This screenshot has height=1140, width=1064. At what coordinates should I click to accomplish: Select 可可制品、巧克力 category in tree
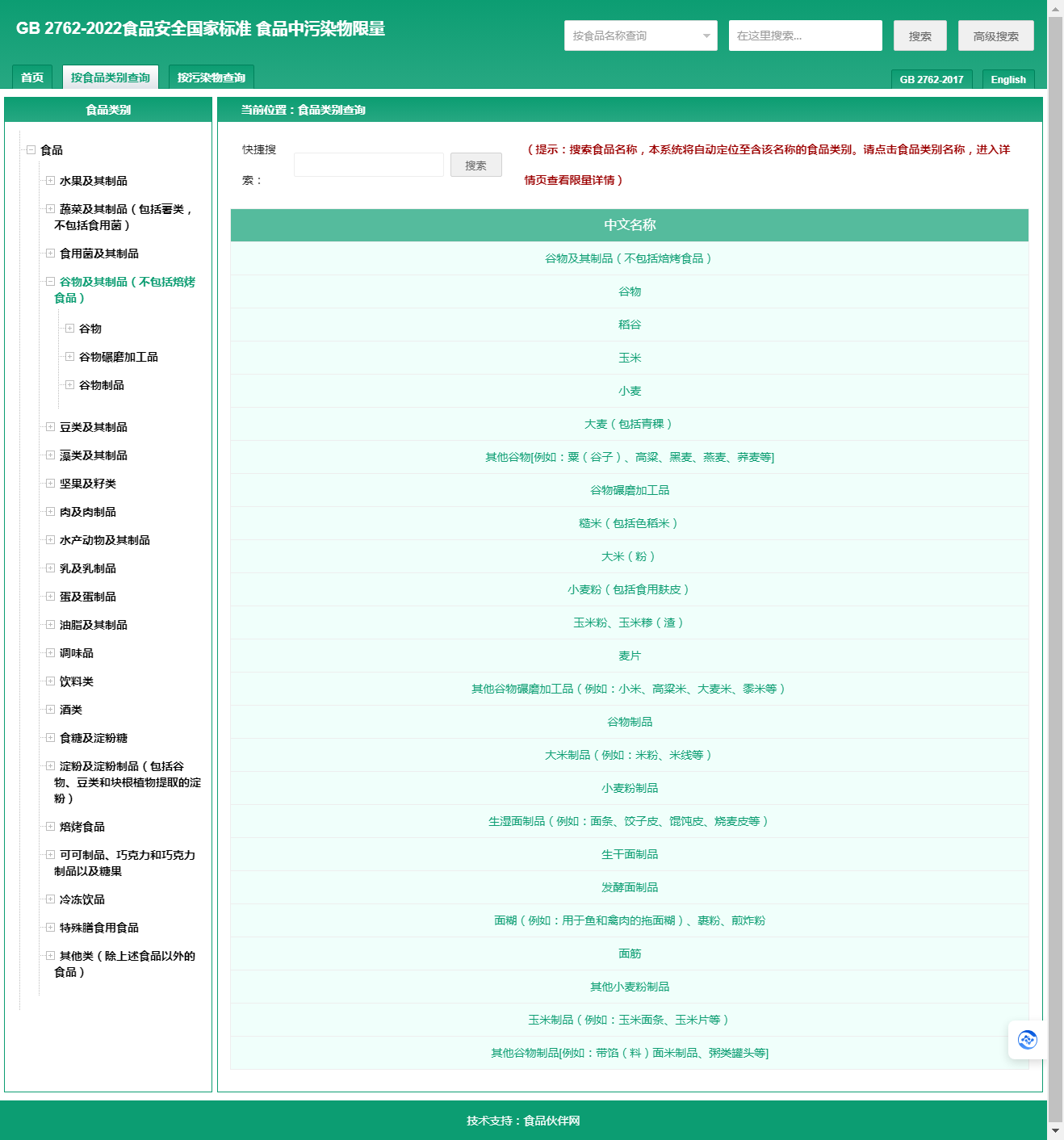pyautogui.click(x=125, y=863)
